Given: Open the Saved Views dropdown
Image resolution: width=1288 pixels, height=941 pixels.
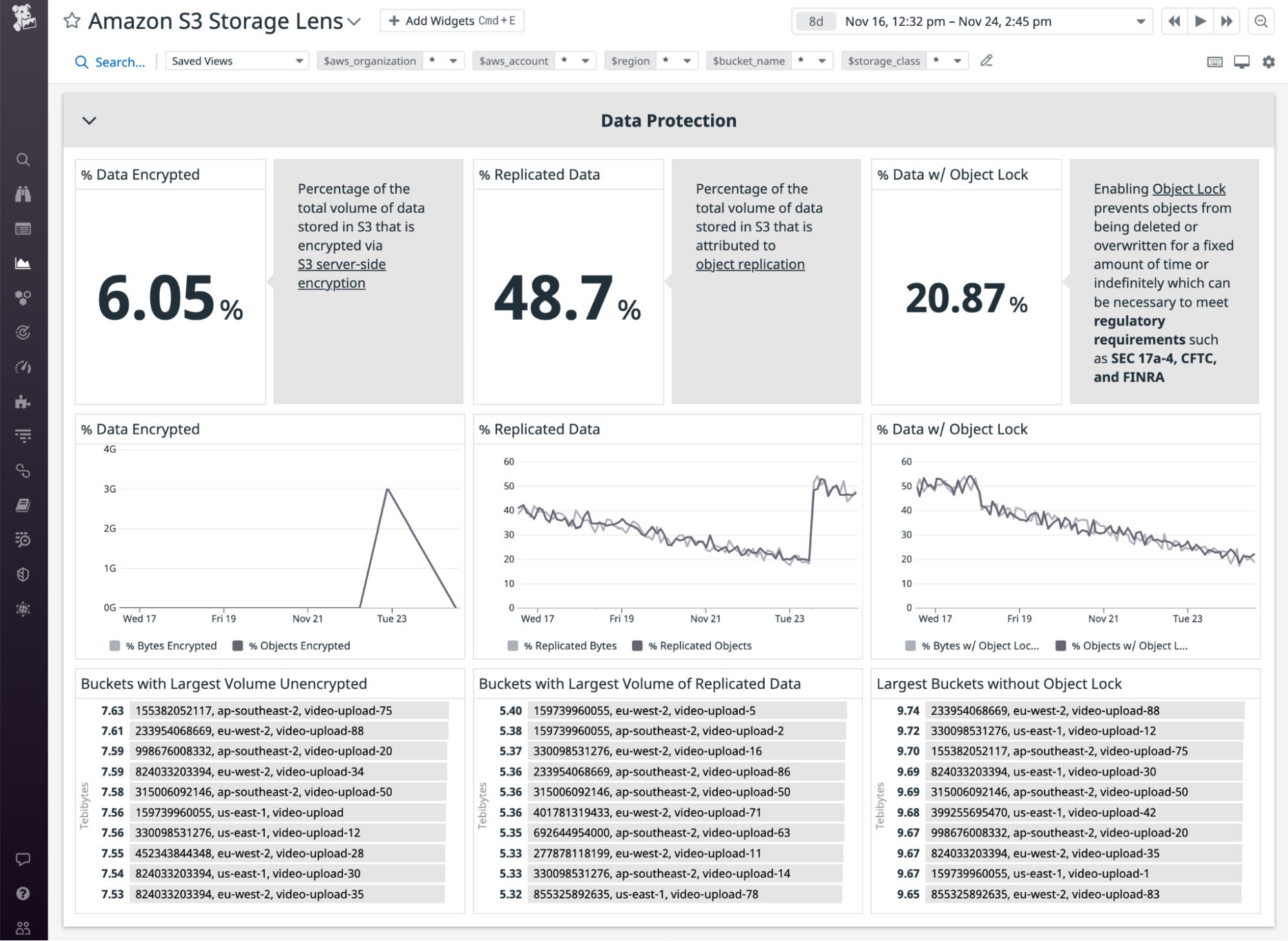Looking at the screenshot, I should (236, 61).
